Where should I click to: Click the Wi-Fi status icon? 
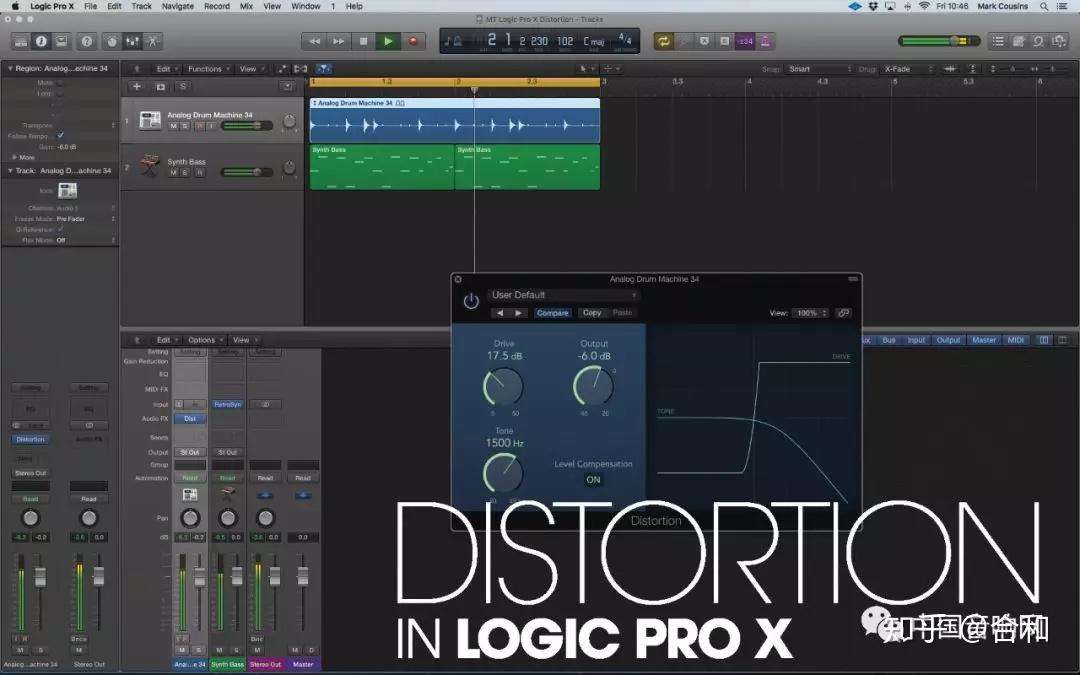point(924,6)
